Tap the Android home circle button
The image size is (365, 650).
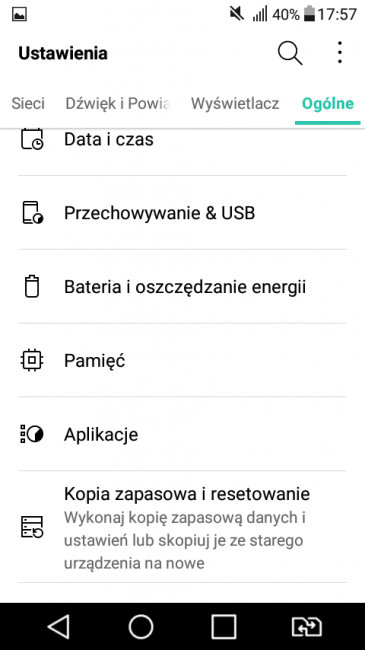(141, 626)
